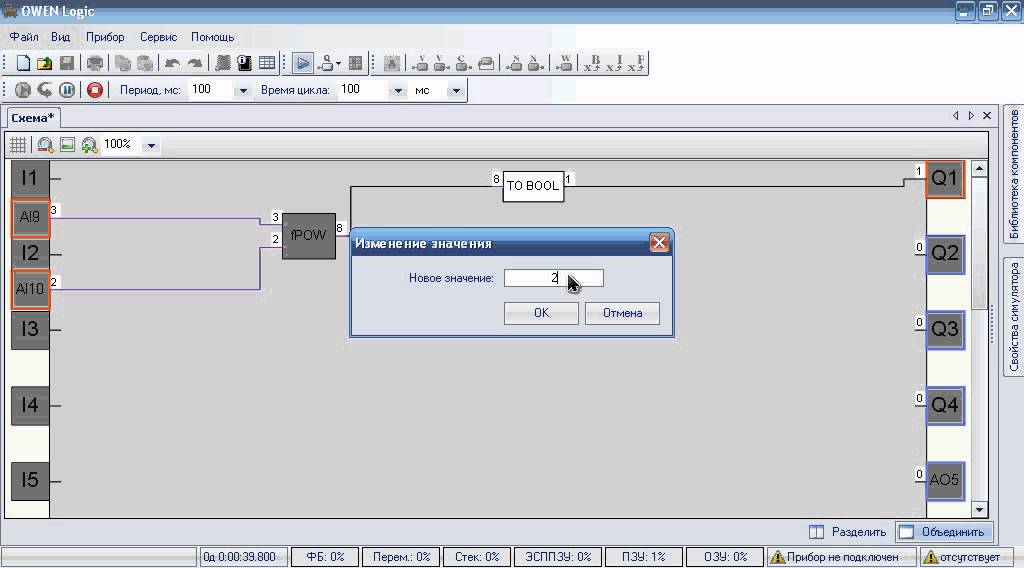1024x568 pixels.
Task: Close the schema tab with X
Action: click(987, 116)
